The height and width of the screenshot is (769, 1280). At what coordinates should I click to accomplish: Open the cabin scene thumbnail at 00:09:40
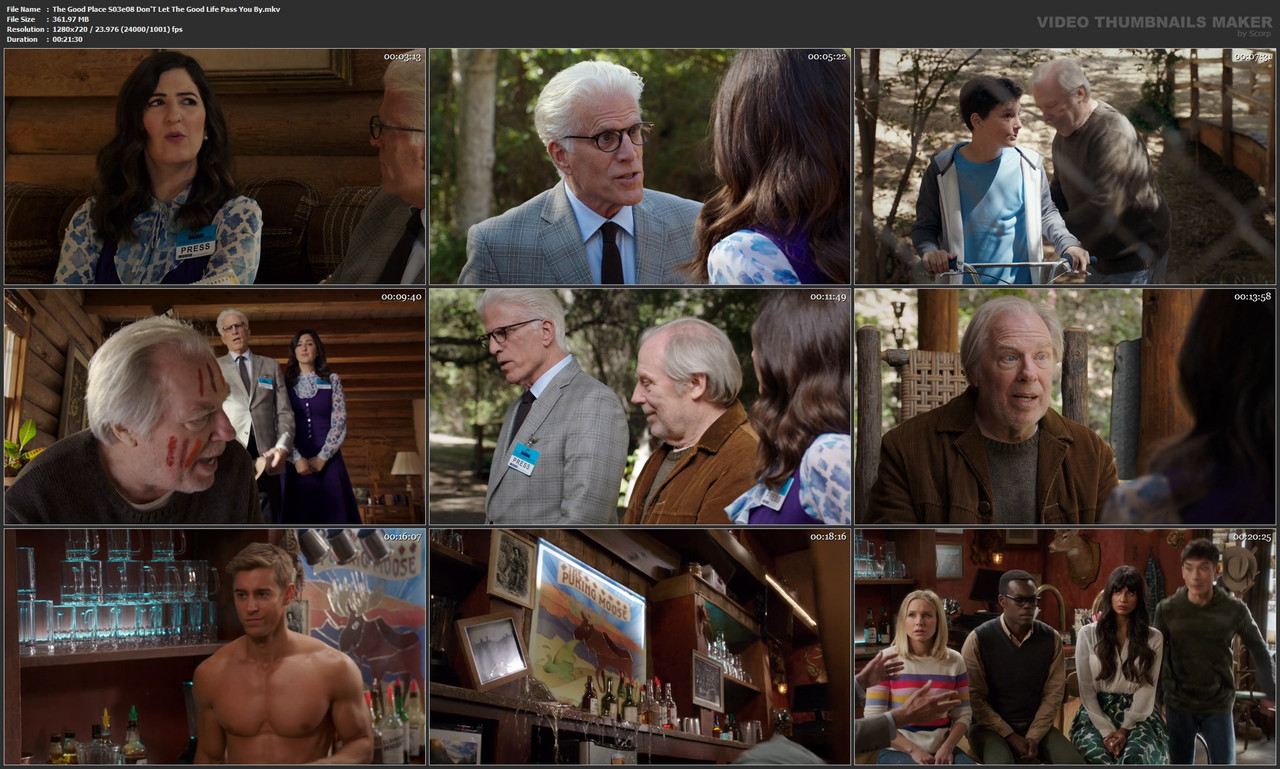click(215, 406)
